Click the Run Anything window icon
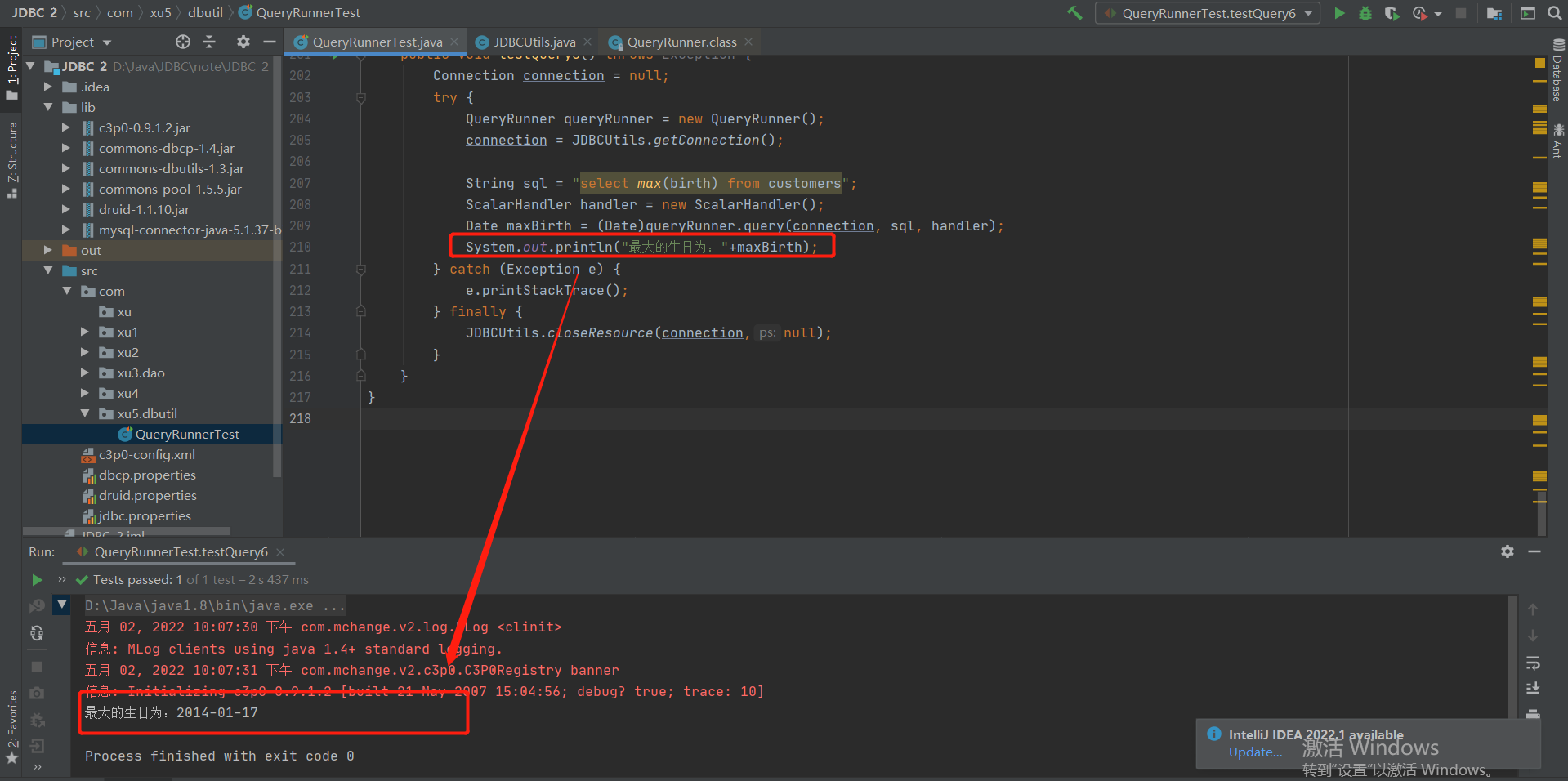The image size is (1568, 781). point(1527,13)
